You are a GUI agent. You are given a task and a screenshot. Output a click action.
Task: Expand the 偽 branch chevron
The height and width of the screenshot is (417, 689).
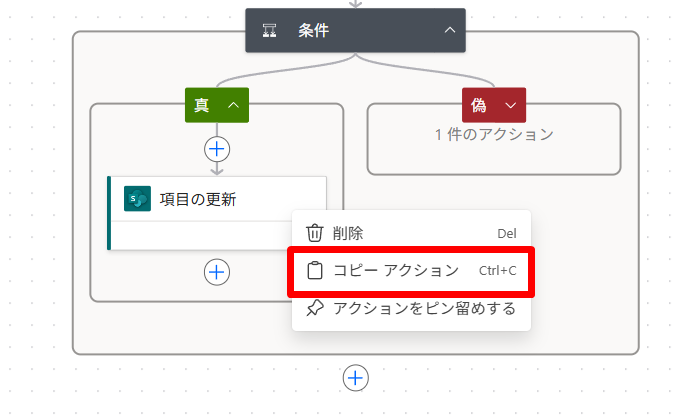coord(510,105)
